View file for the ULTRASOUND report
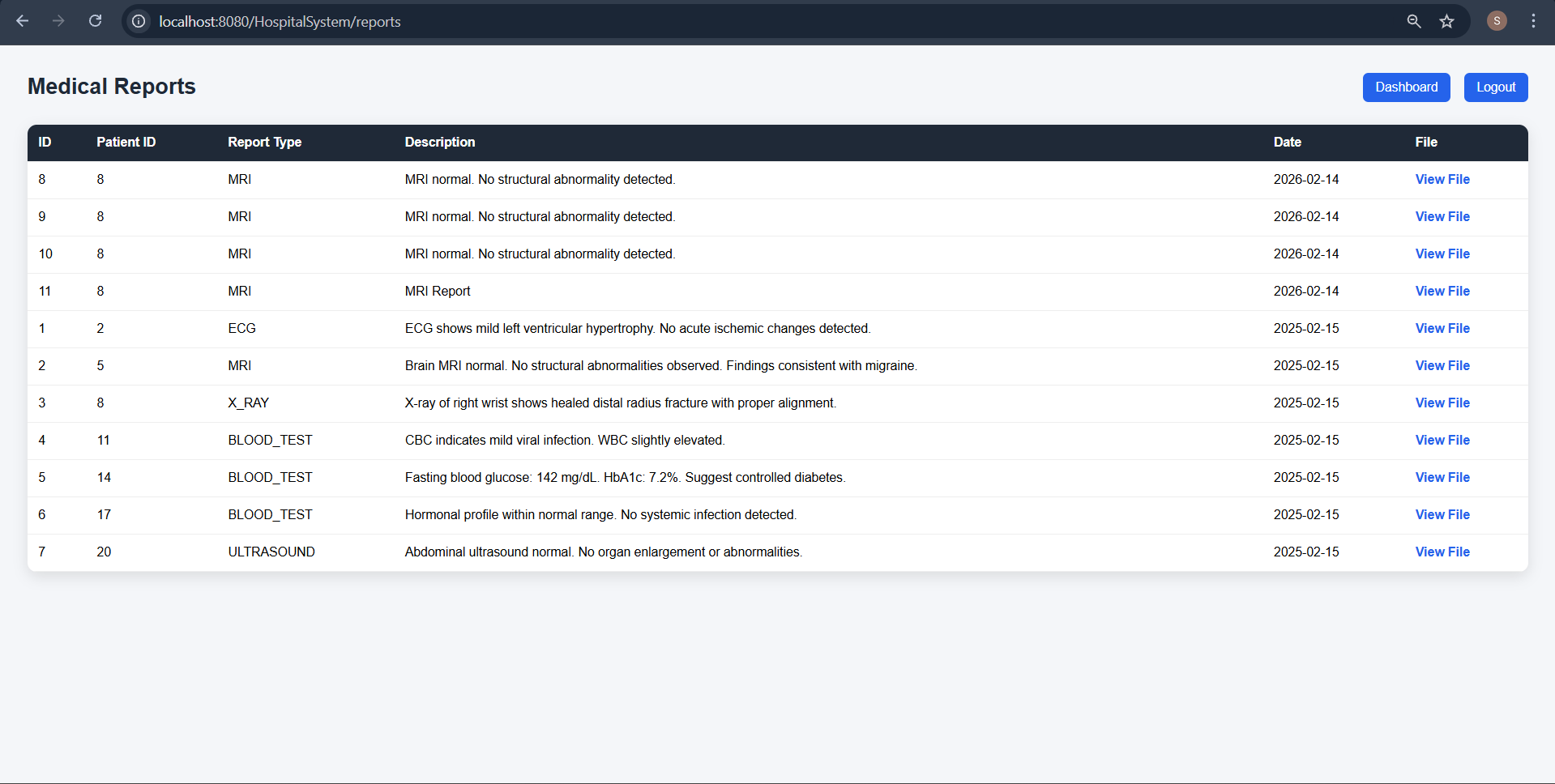 (1442, 552)
